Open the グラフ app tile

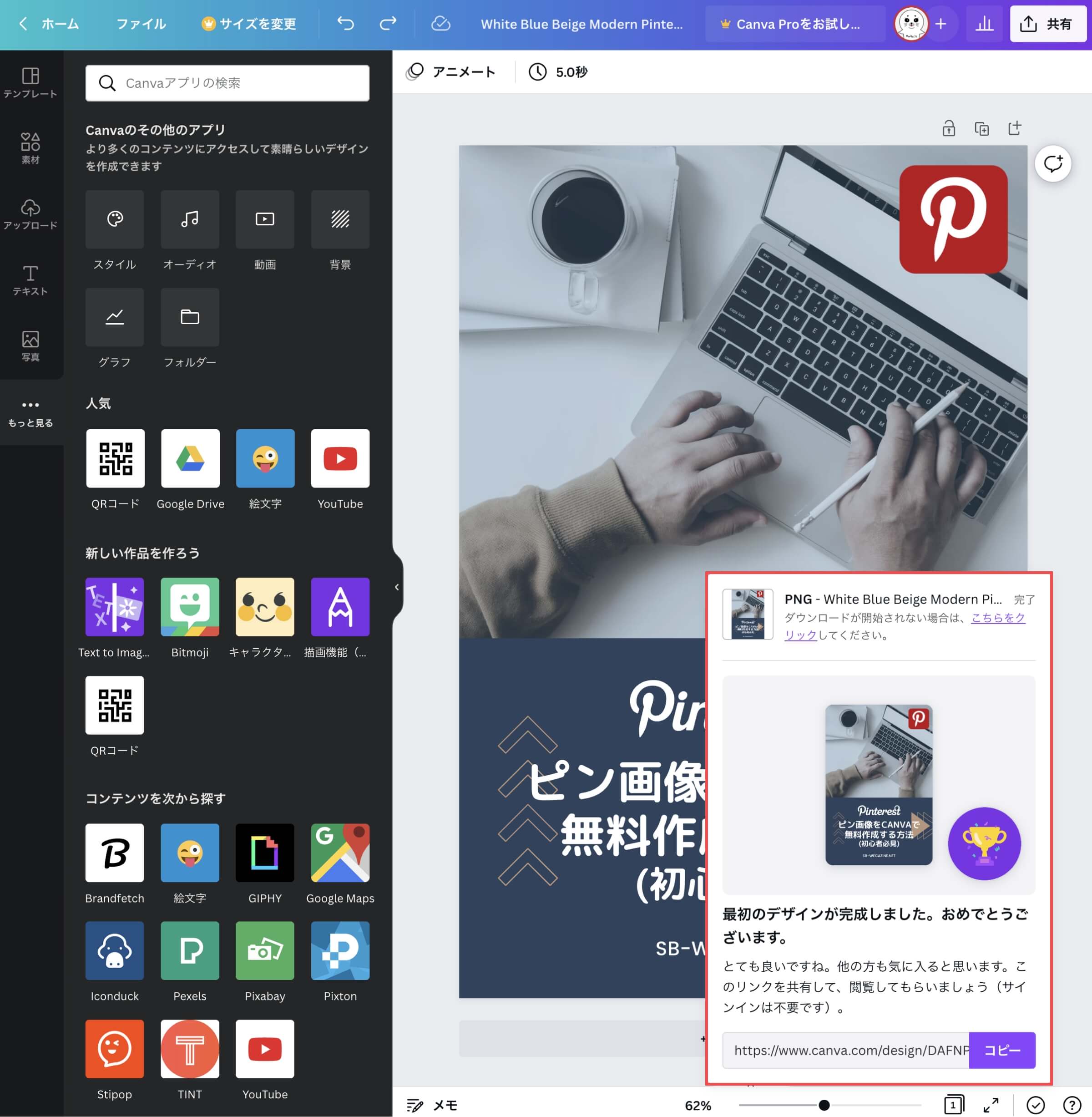tap(115, 317)
